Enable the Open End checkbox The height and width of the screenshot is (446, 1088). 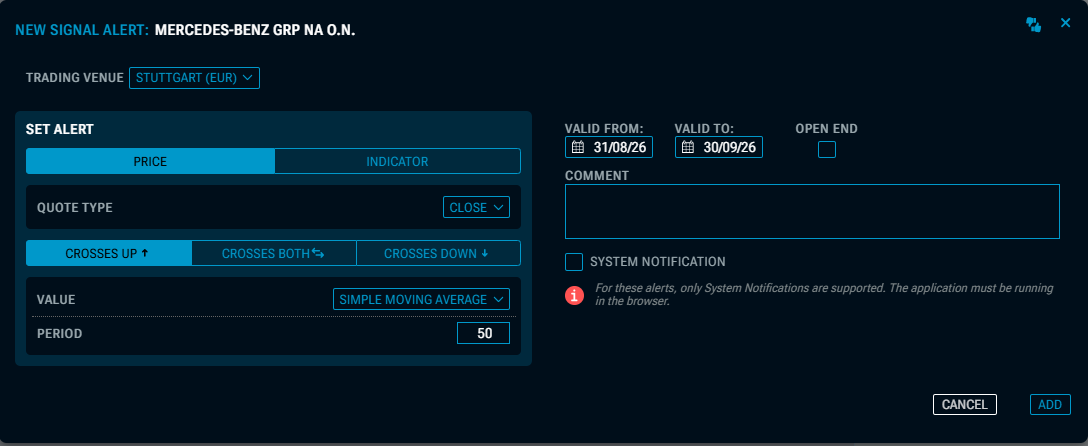[x=826, y=149]
